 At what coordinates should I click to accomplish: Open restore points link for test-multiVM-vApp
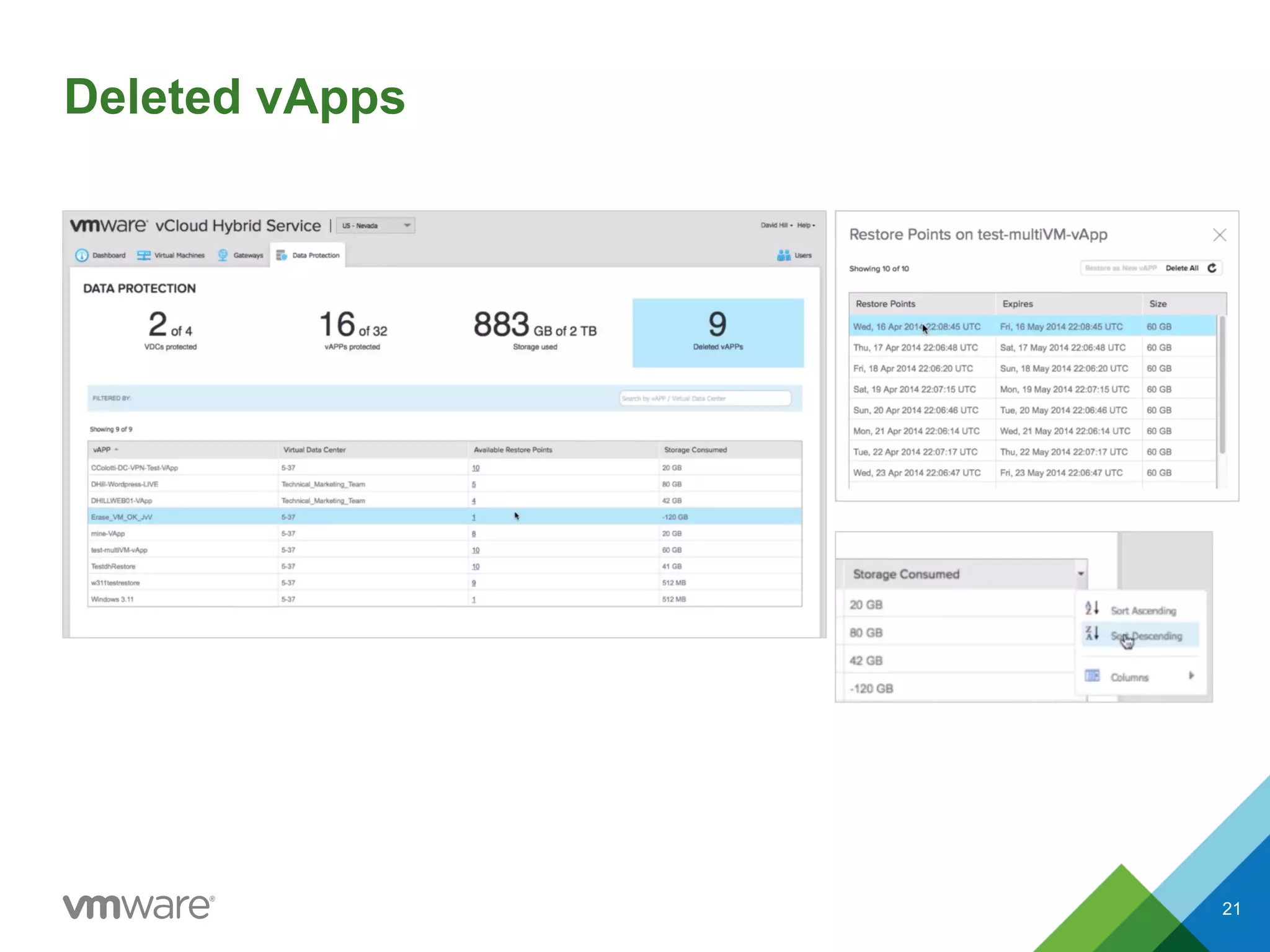(x=476, y=550)
